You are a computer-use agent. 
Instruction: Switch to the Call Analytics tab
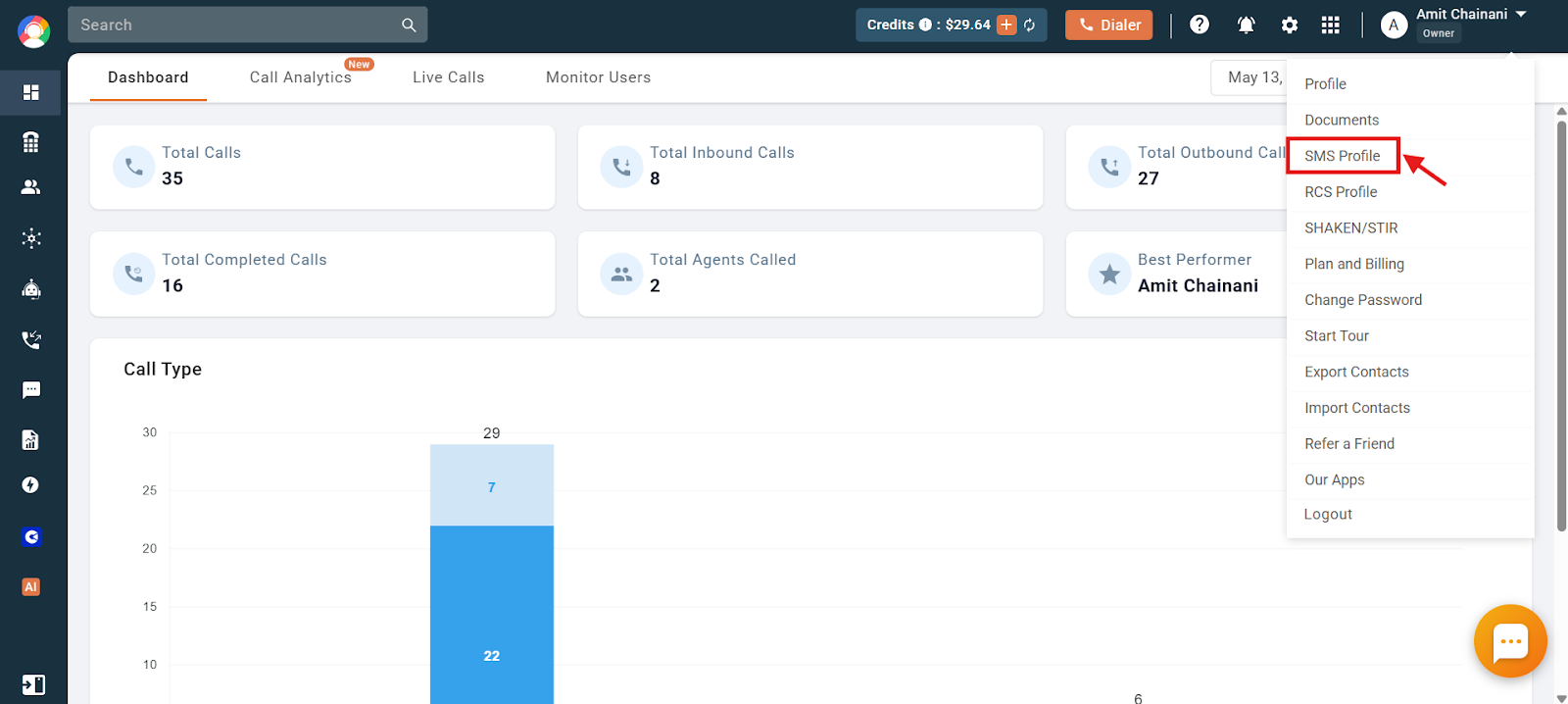(301, 77)
